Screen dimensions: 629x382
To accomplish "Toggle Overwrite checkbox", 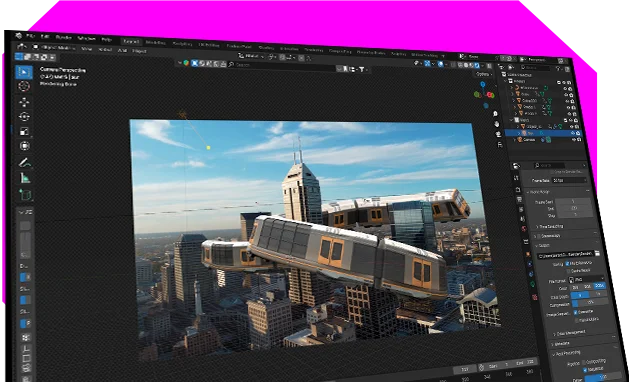I will tap(576, 312).
